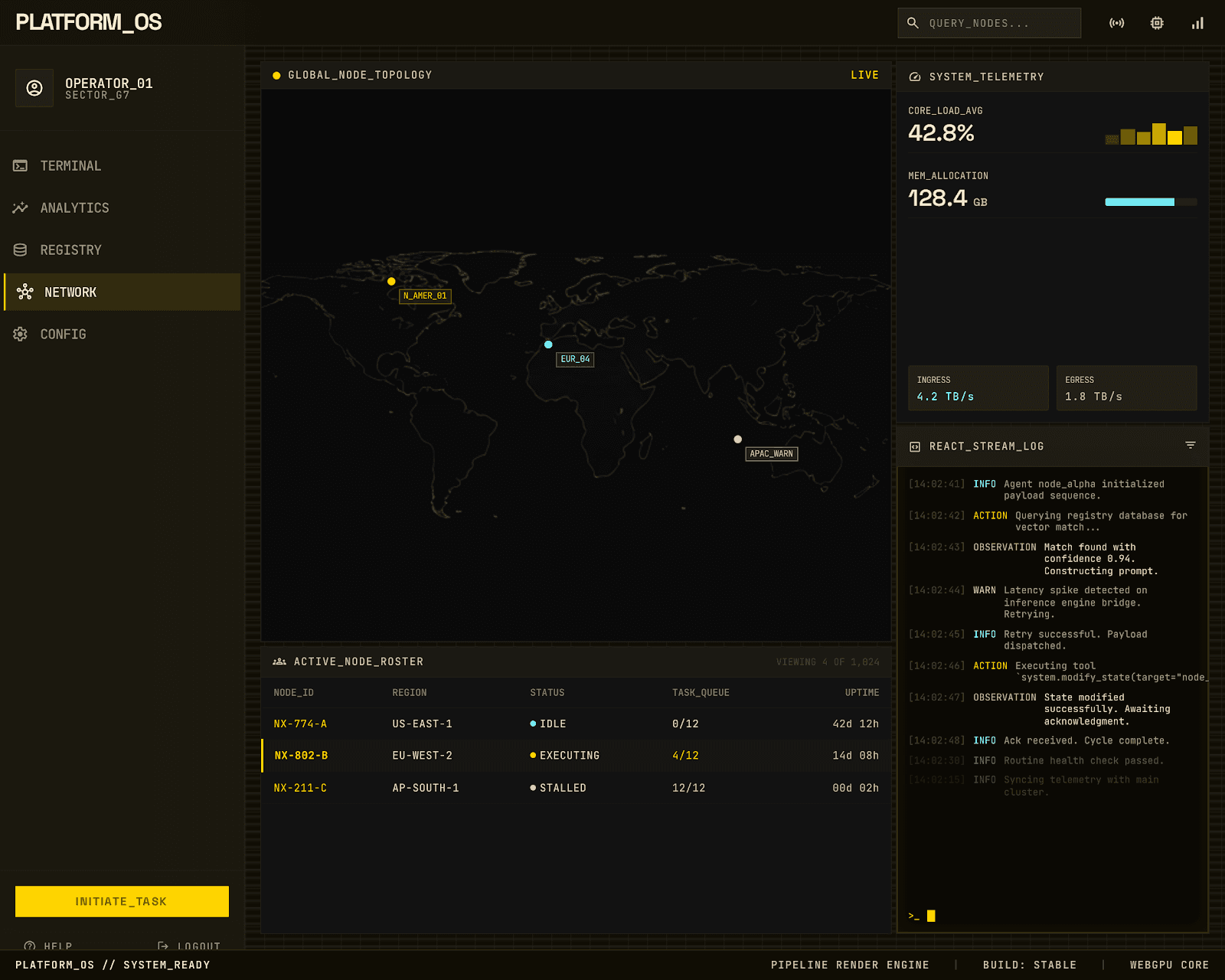Select the N_AMER_01 map node dot
Image resolution: width=1225 pixels, height=980 pixels.
tap(391, 281)
